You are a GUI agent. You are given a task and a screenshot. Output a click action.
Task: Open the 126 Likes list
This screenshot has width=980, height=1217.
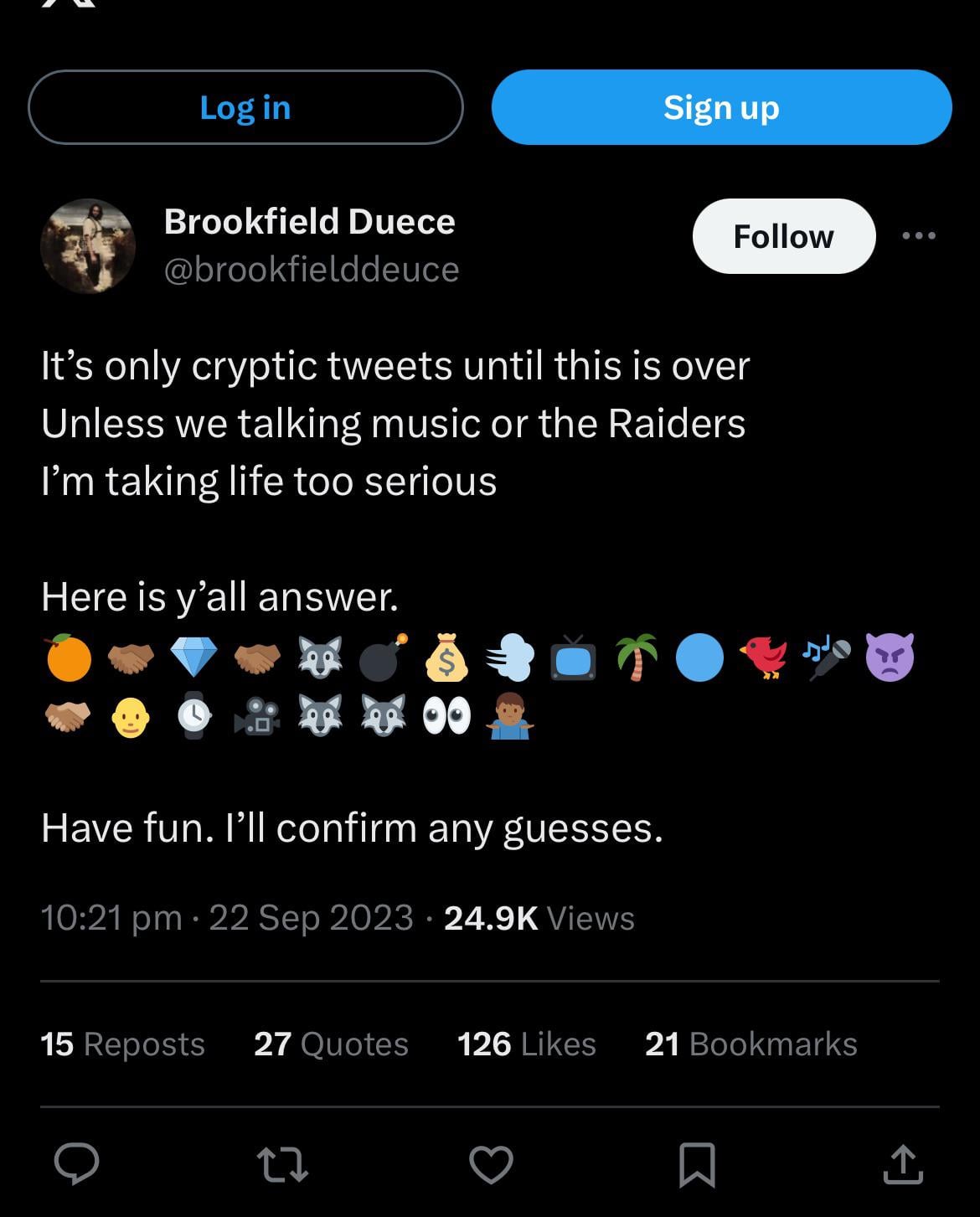coord(526,1044)
